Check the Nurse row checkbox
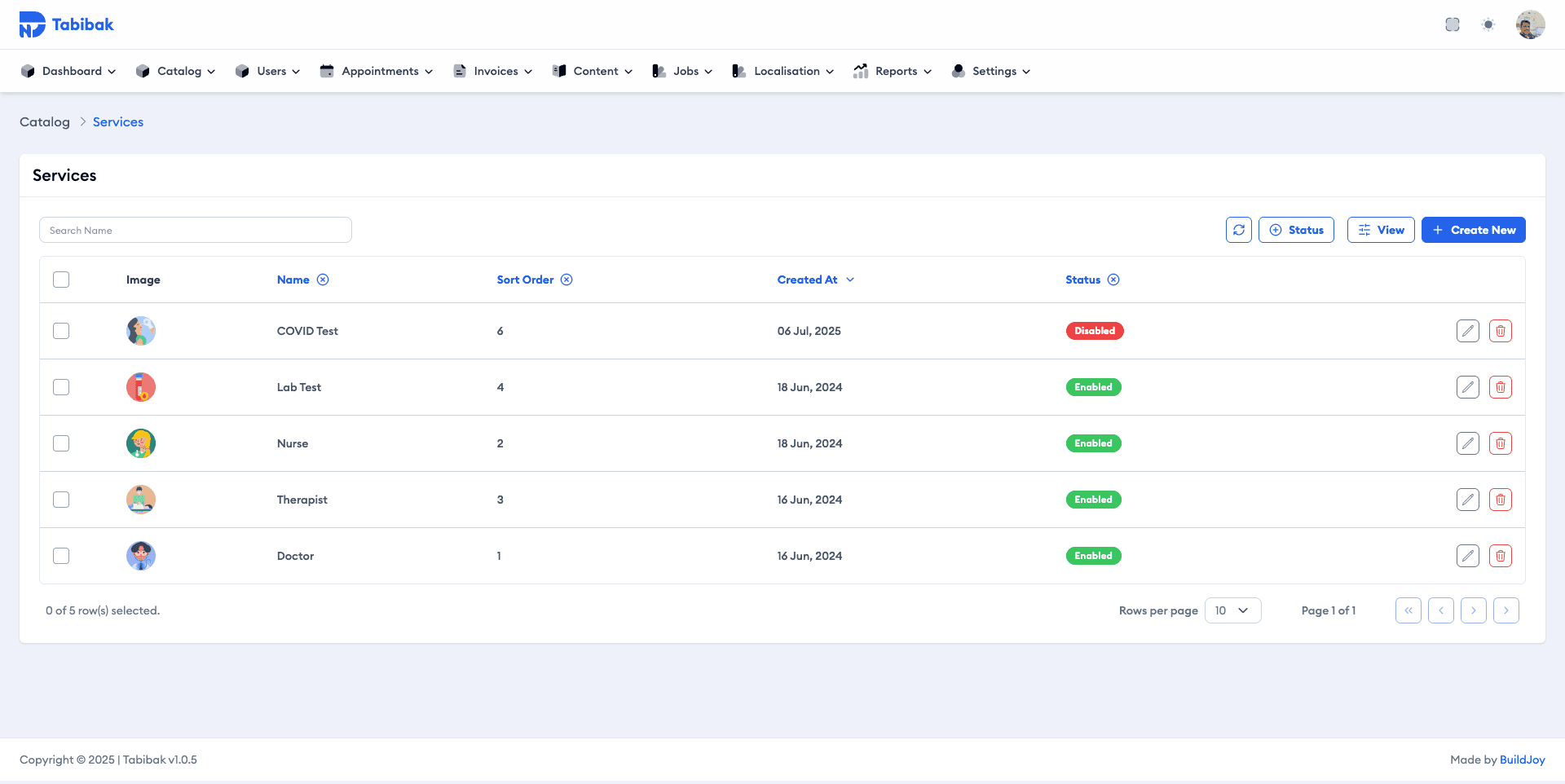The width and height of the screenshot is (1565, 784). (x=61, y=443)
